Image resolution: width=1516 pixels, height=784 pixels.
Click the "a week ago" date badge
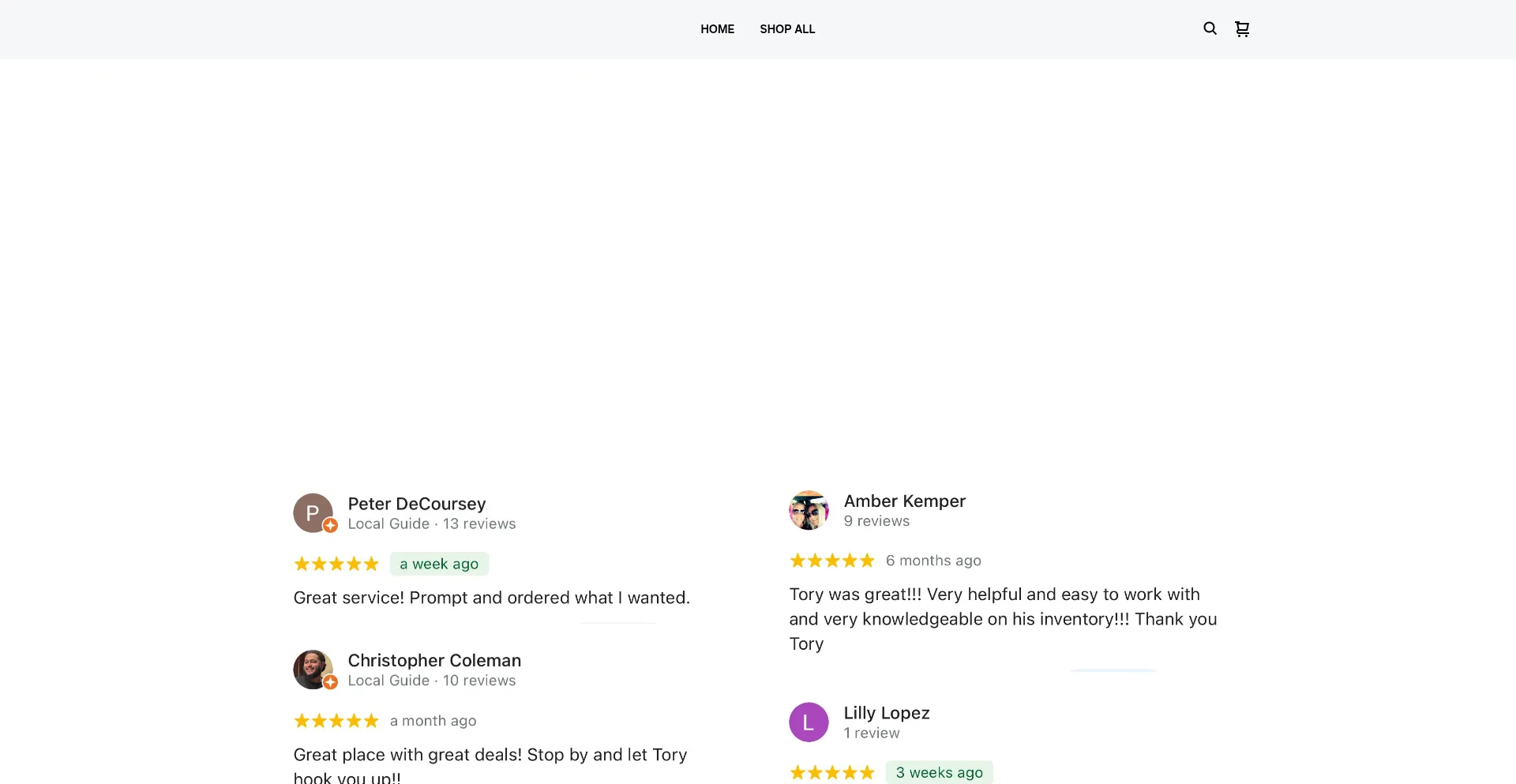[x=439, y=564]
